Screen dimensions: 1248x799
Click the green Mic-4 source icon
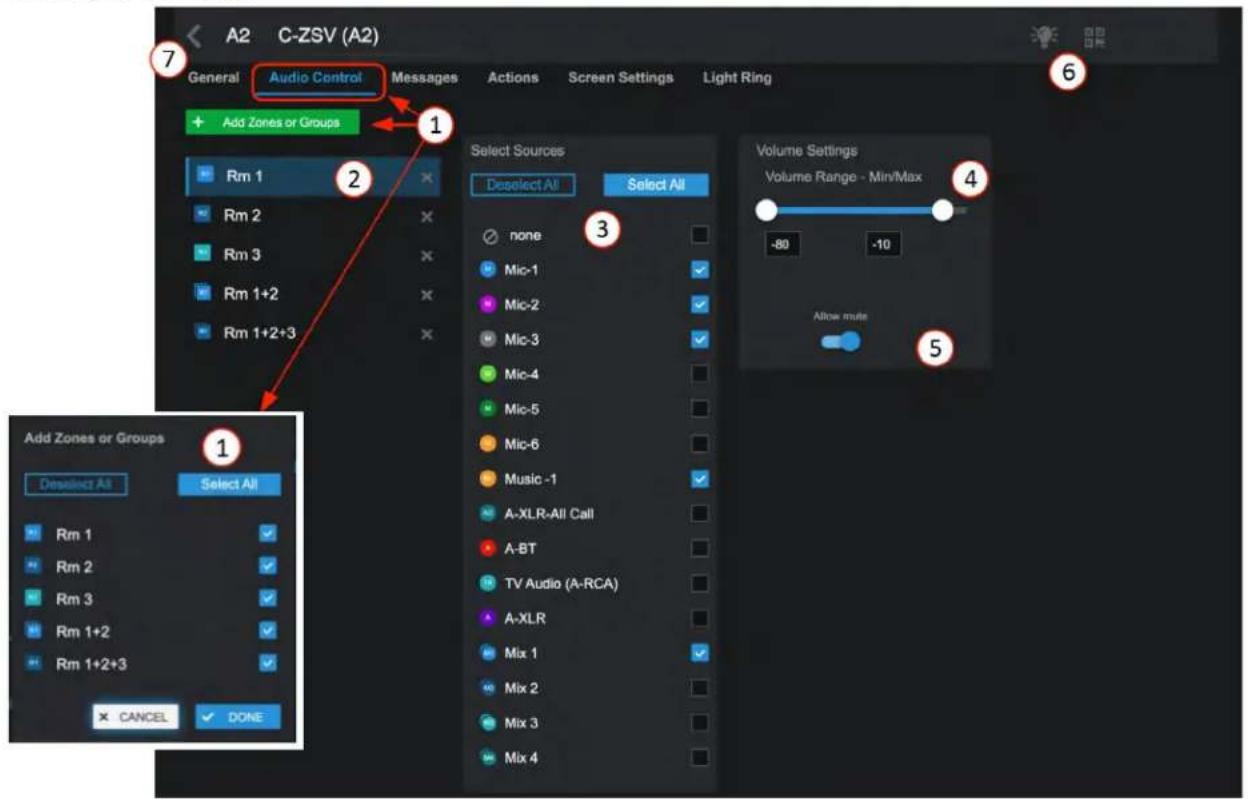pos(488,374)
